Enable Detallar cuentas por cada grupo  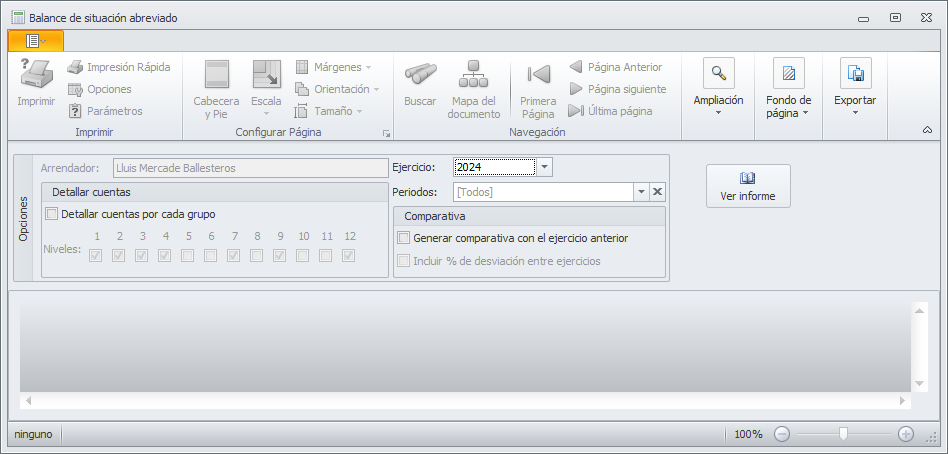[x=52, y=214]
